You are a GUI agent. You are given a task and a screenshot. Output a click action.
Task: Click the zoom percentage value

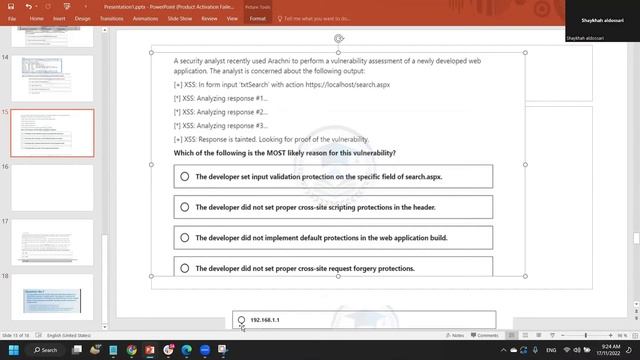pyautogui.click(x=622, y=335)
